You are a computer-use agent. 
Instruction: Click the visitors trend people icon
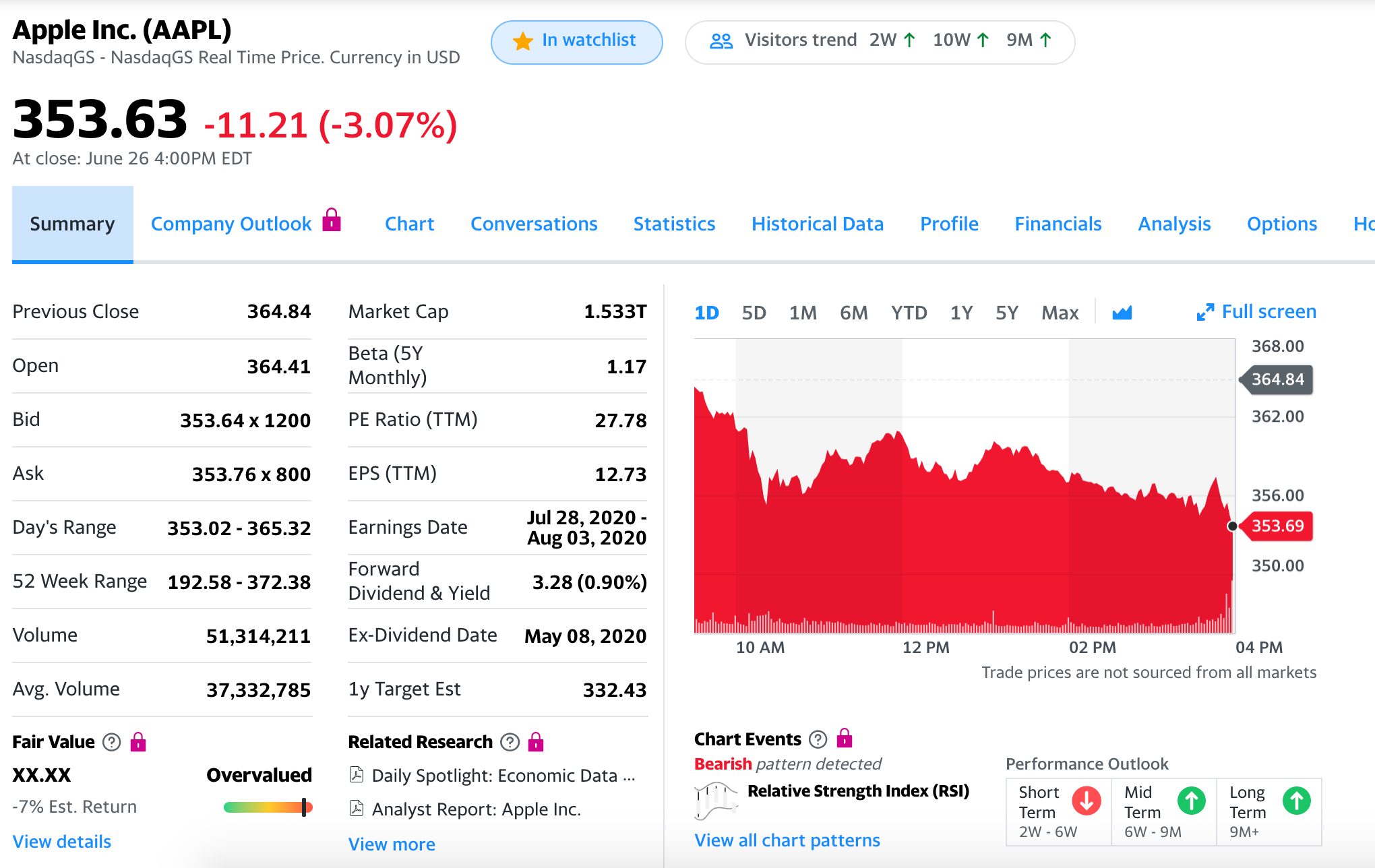[721, 42]
